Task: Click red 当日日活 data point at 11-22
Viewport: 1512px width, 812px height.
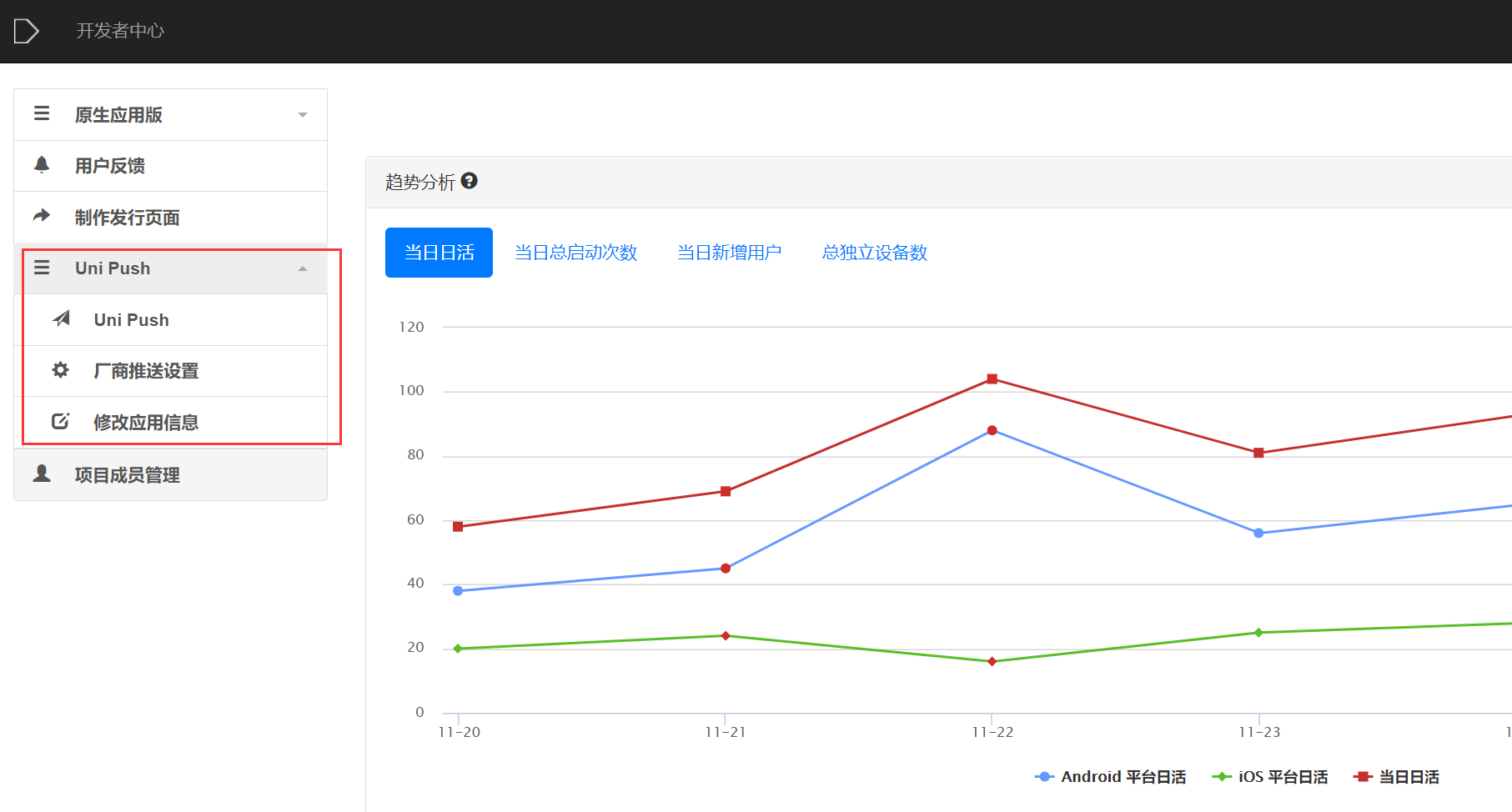Action: [992, 379]
